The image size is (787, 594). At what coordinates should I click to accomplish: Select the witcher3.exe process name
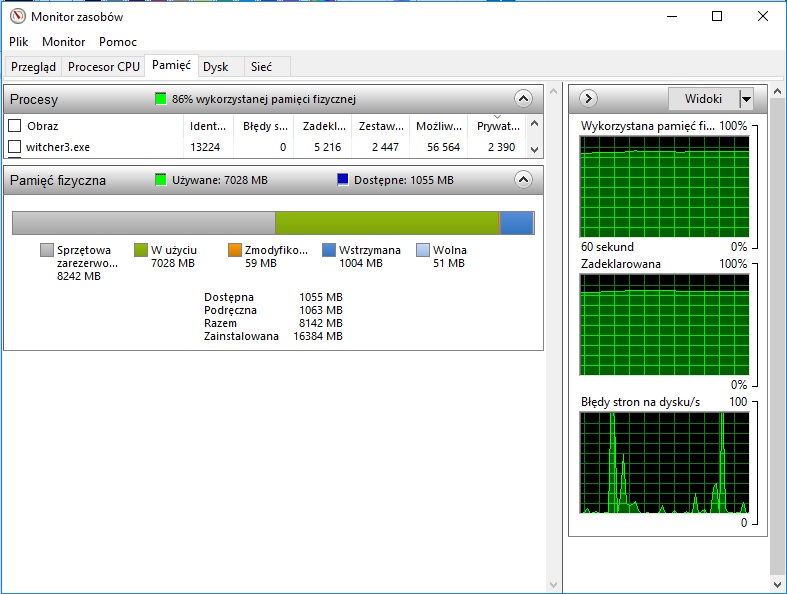click(x=58, y=147)
